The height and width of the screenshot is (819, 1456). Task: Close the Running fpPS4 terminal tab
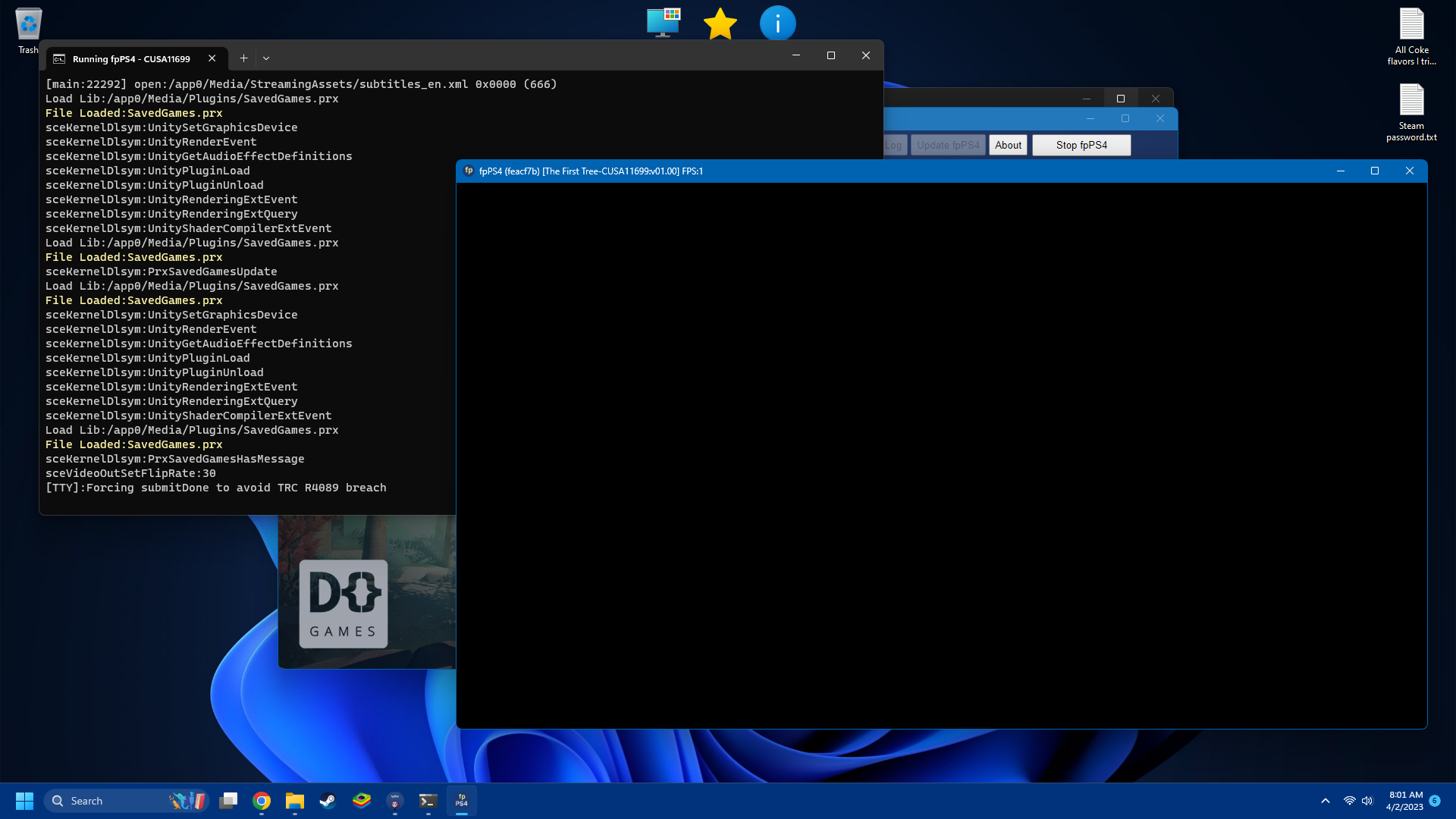212,58
